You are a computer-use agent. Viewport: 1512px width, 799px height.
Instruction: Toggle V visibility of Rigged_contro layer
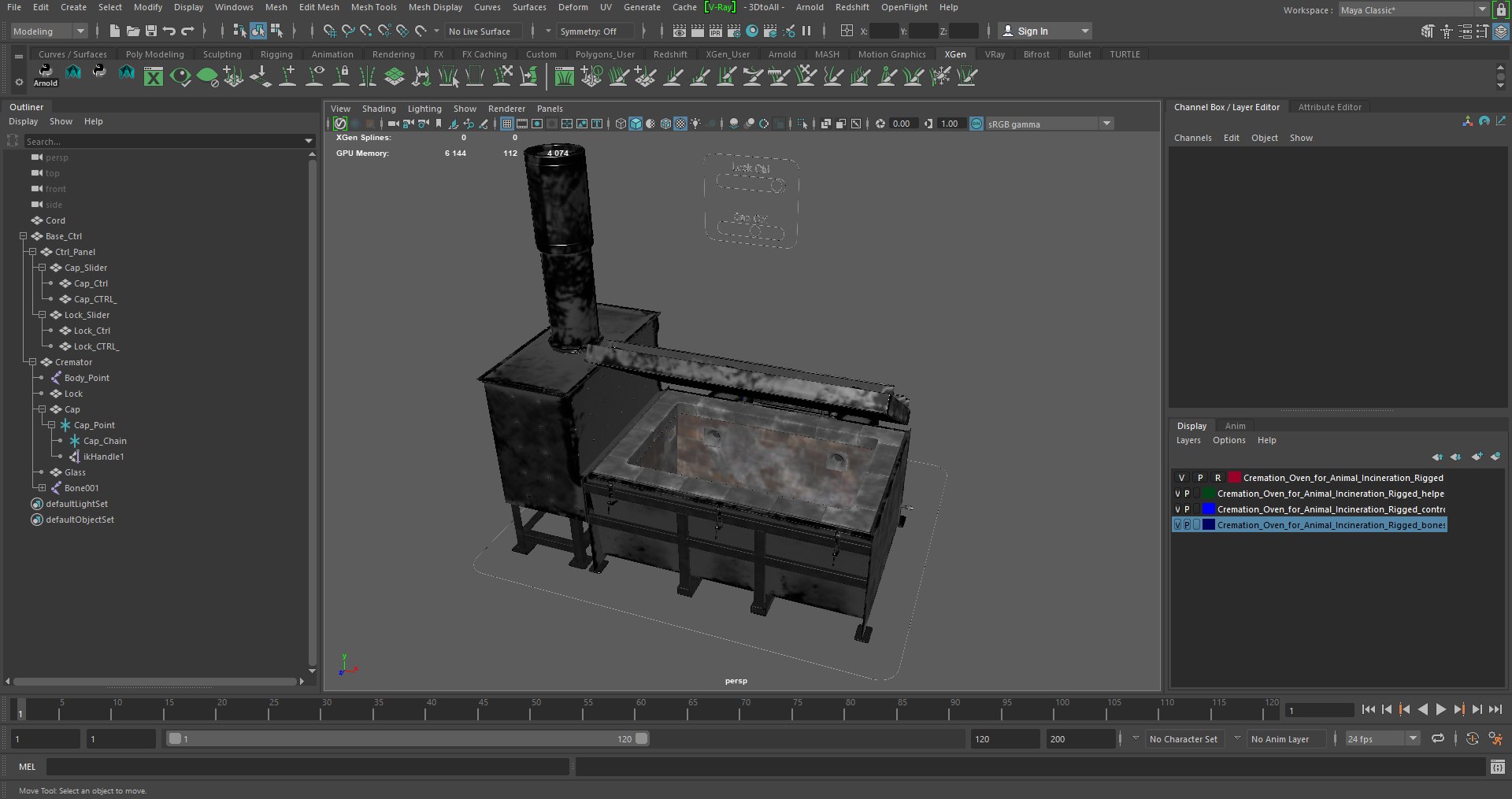[x=1178, y=509]
